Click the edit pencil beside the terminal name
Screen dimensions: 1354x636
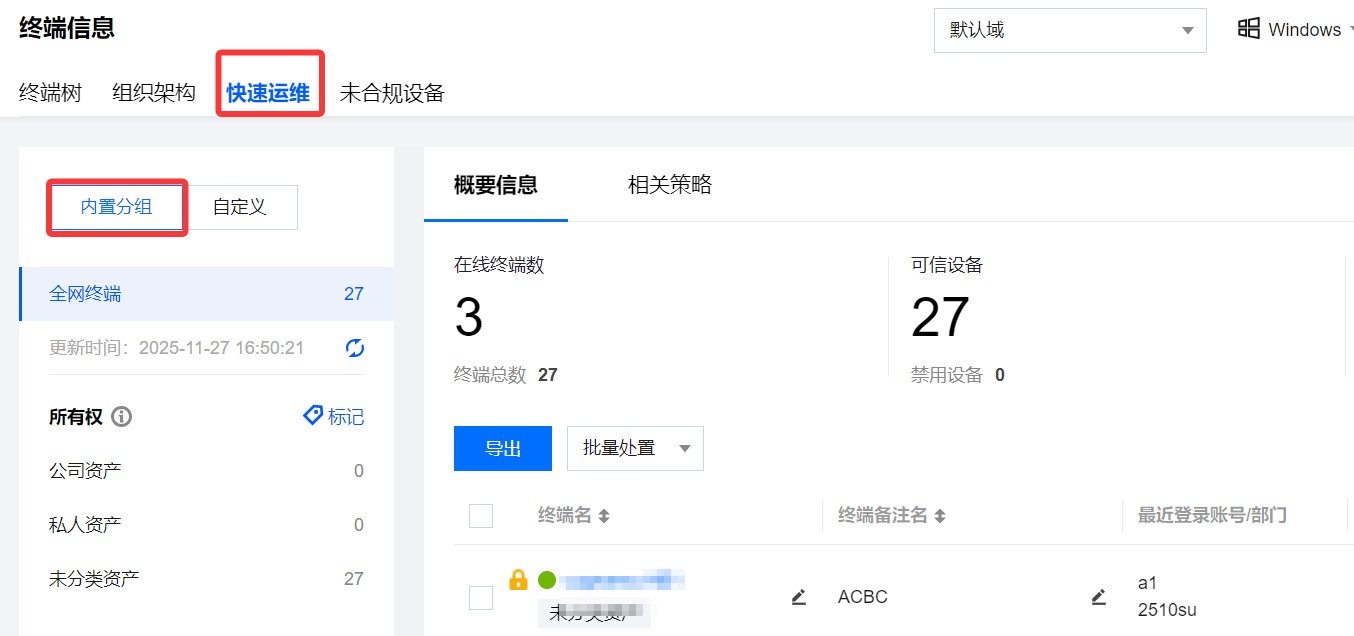coord(798,597)
